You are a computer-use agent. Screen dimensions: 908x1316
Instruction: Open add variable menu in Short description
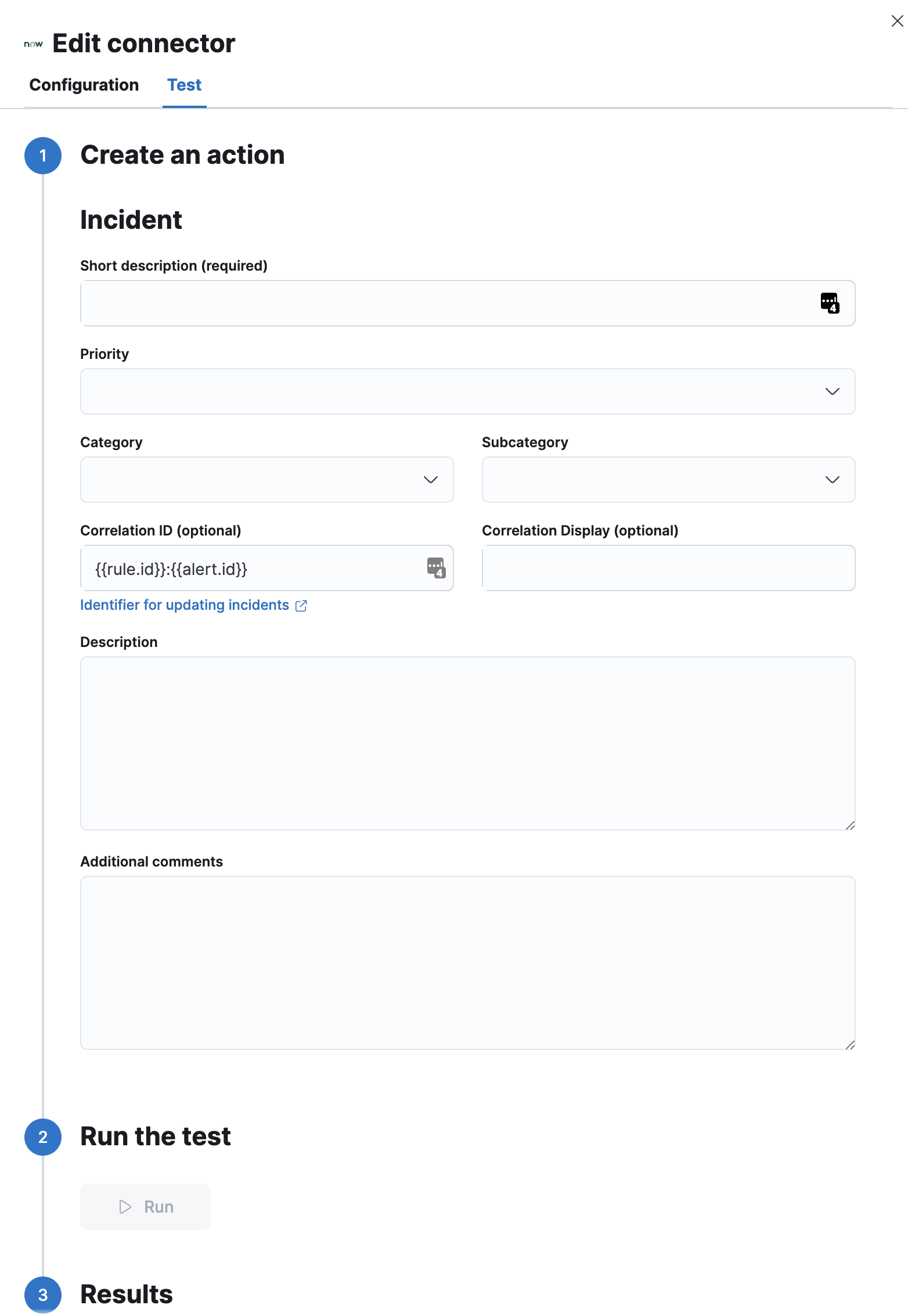click(829, 303)
